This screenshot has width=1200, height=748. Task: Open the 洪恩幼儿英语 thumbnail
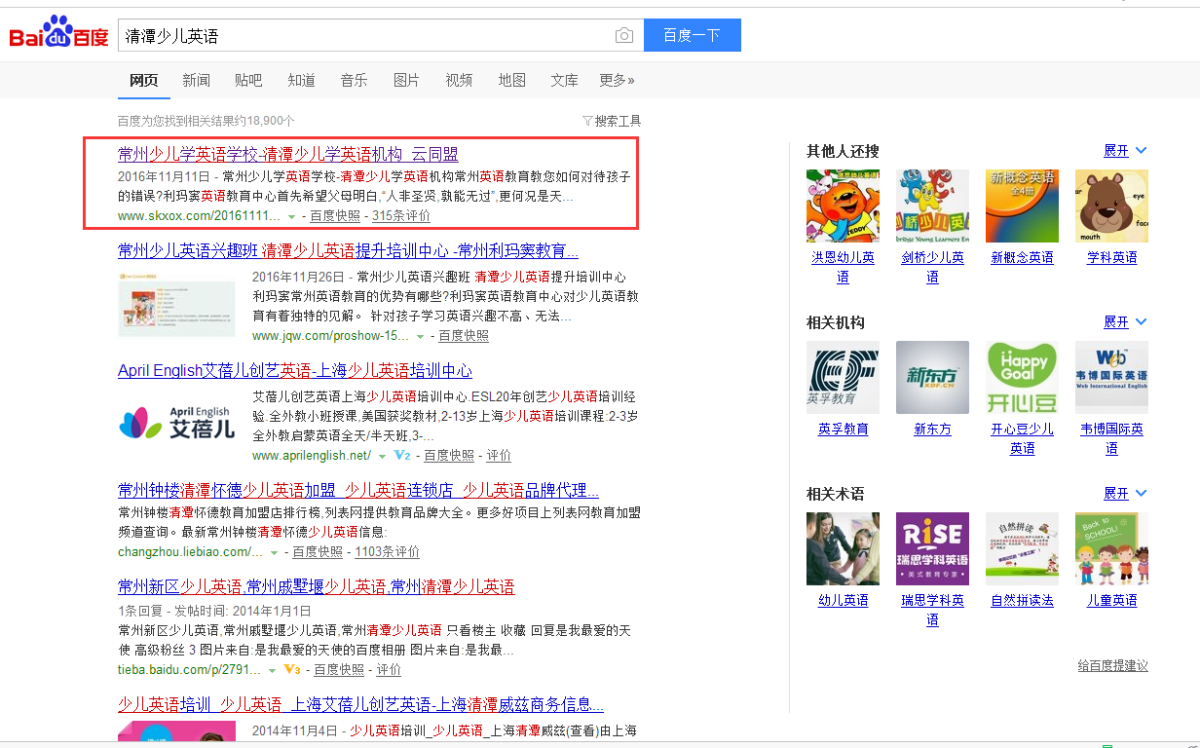(x=842, y=205)
